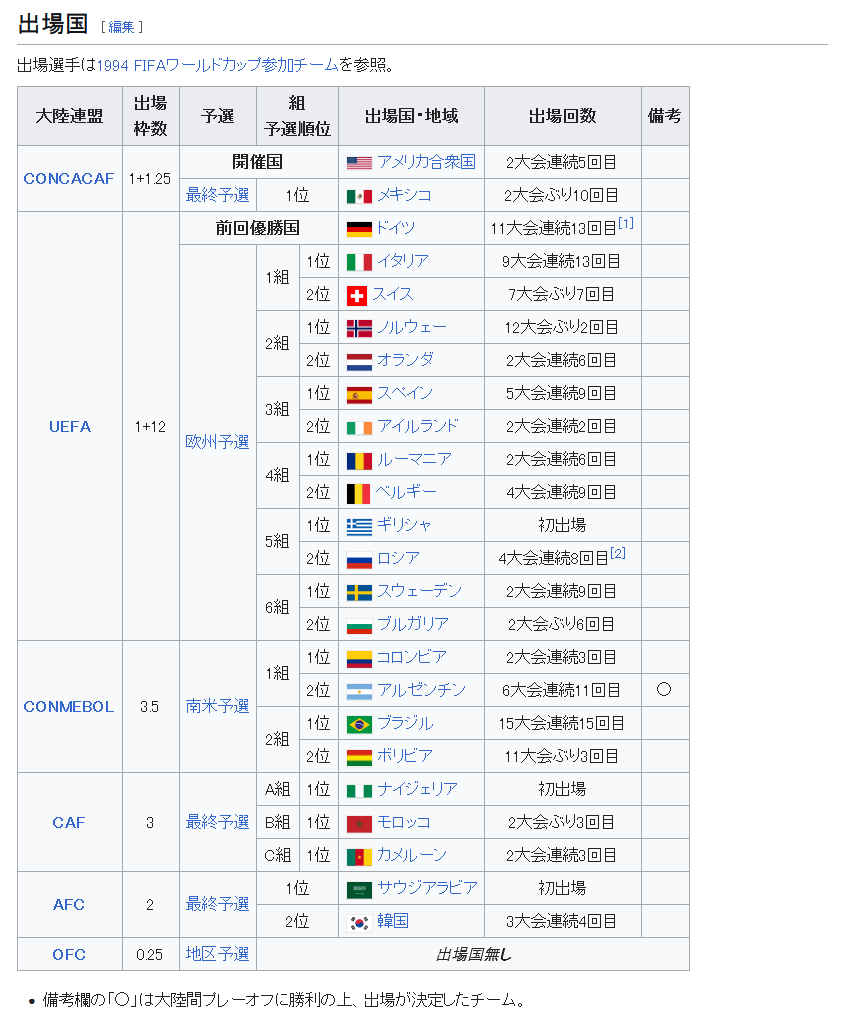Viewport: 842px width, 1026px height.
Task: Click the South Korea flag icon
Action: 359,922
